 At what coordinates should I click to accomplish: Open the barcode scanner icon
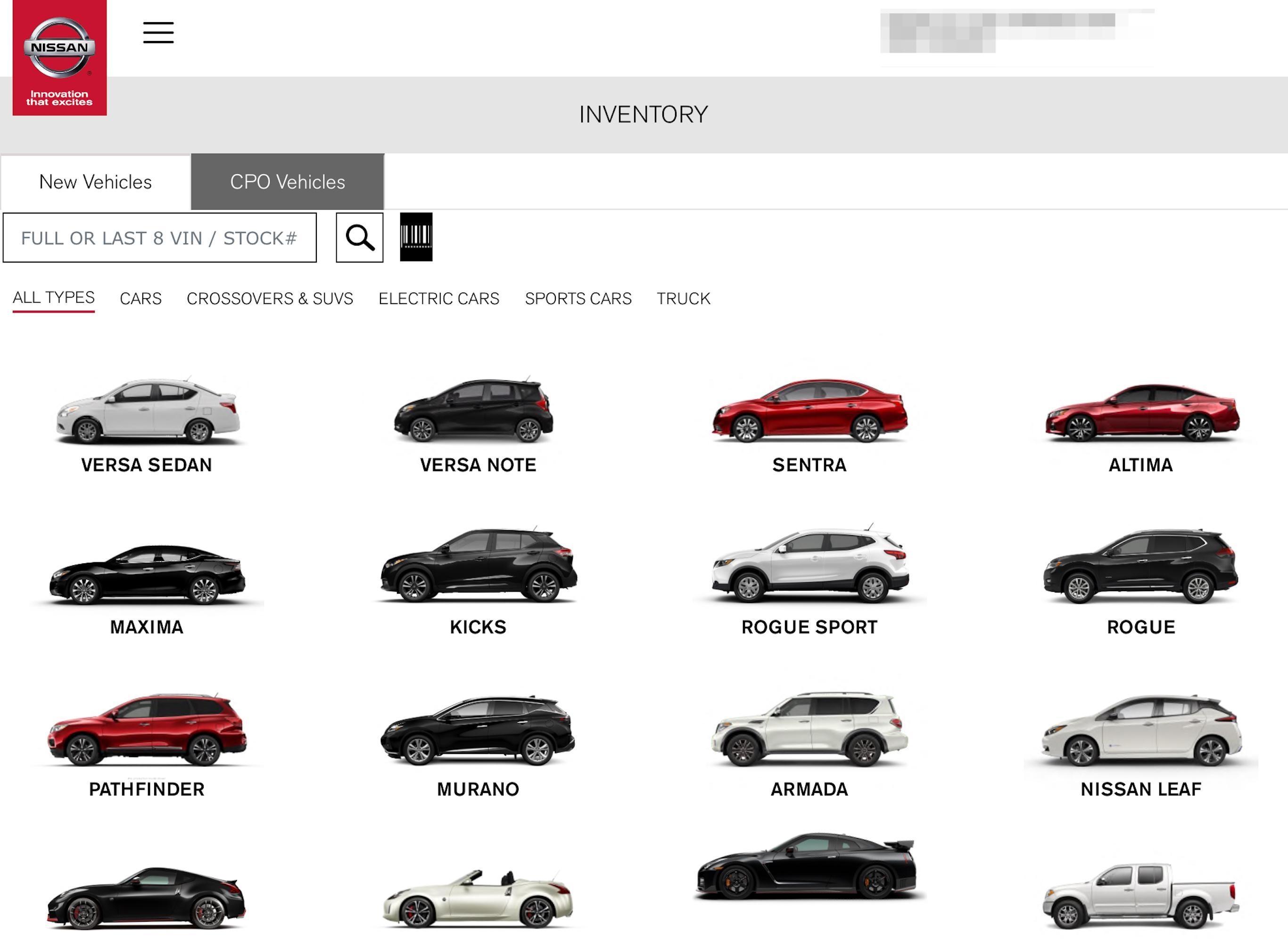(416, 237)
